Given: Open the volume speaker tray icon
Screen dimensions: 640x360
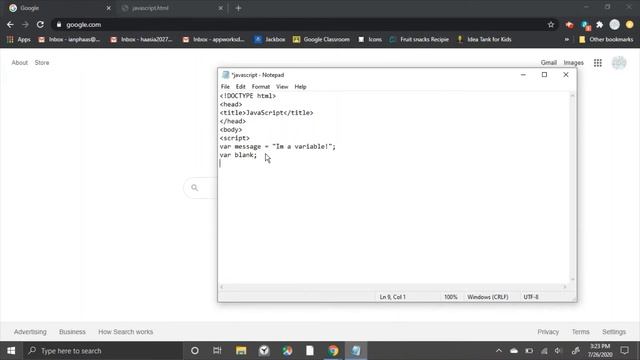Looking at the screenshot, I should pyautogui.click(x=558, y=351).
